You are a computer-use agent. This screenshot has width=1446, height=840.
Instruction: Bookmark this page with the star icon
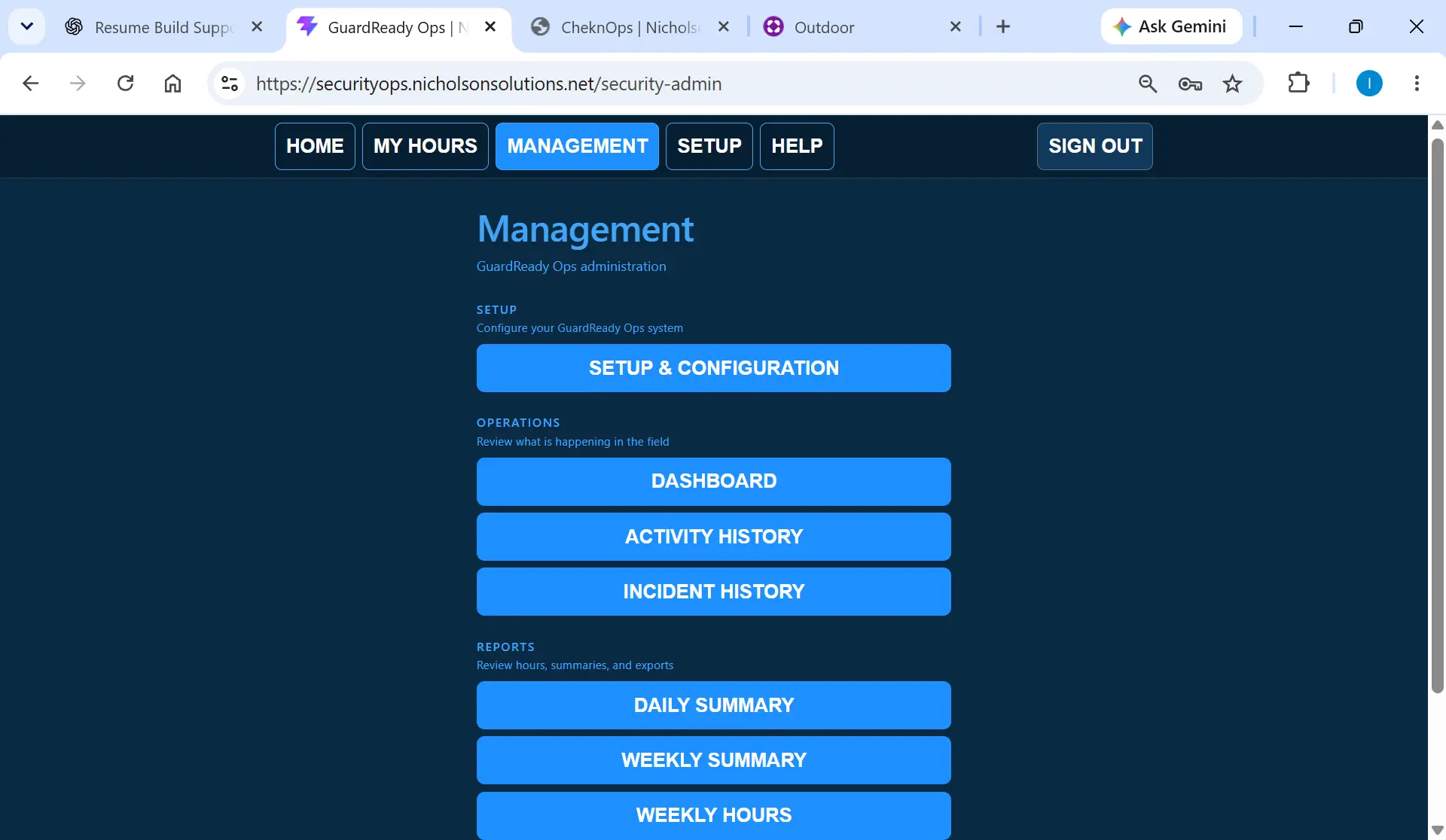(1232, 84)
